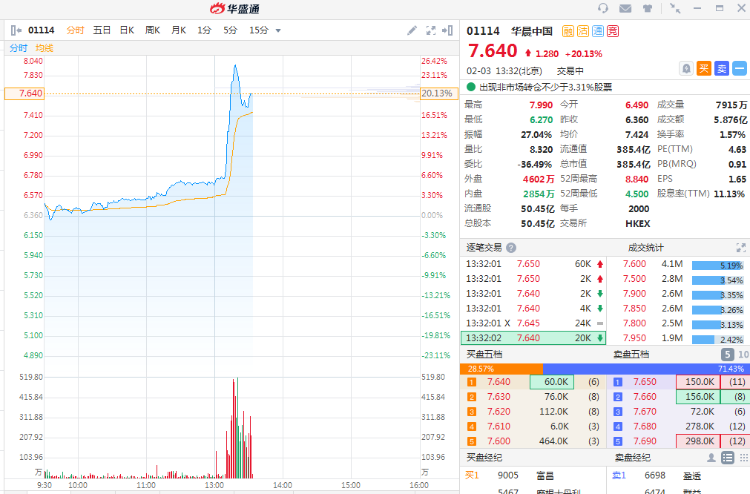Click the 窝 warrant tag icon

(613, 31)
